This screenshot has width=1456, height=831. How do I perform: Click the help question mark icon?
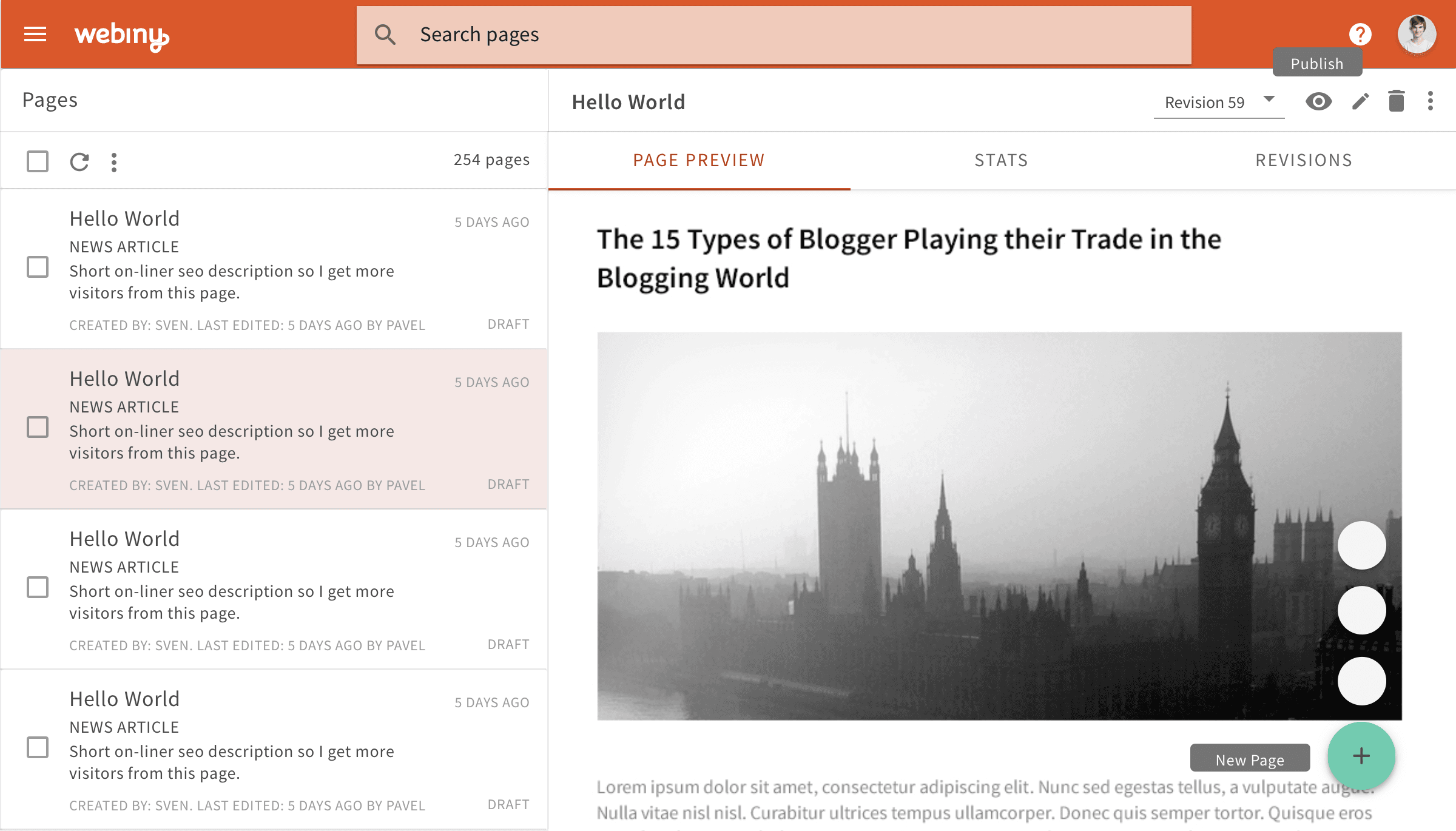tap(1360, 35)
